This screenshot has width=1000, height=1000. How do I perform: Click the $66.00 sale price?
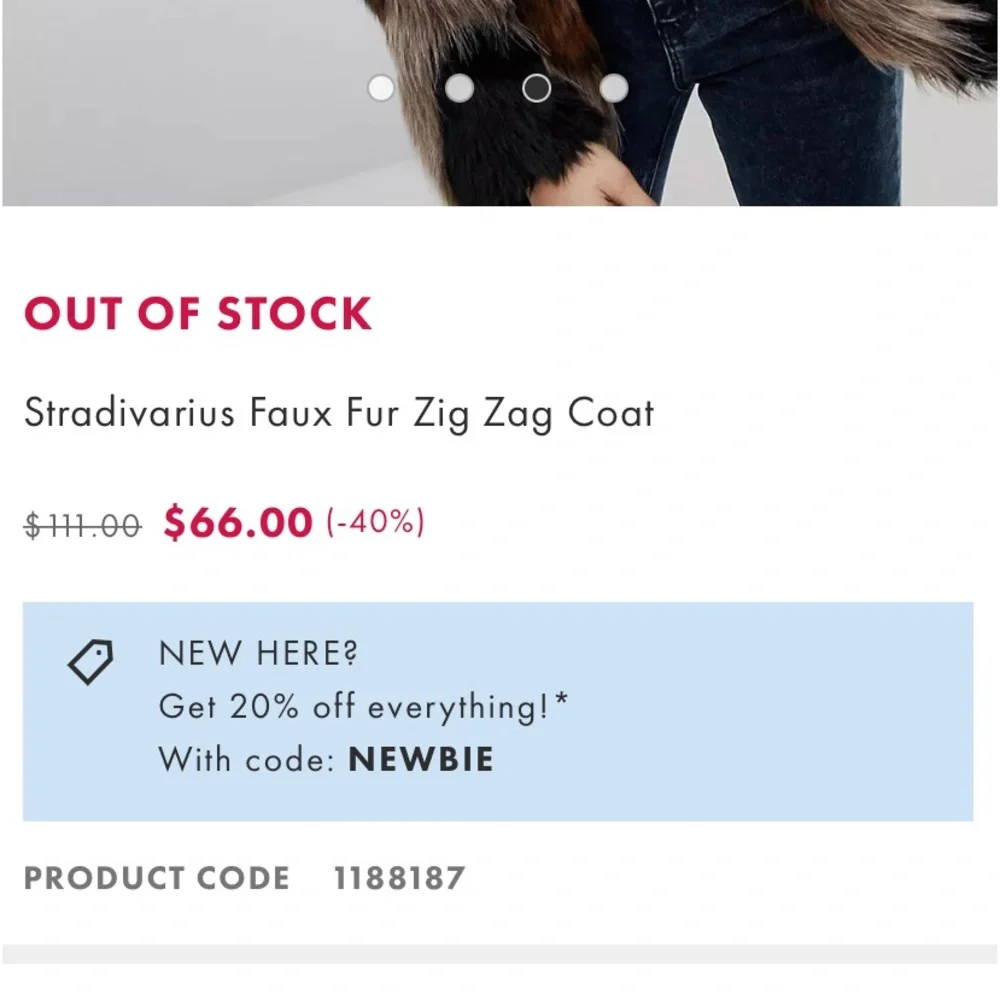click(x=238, y=522)
